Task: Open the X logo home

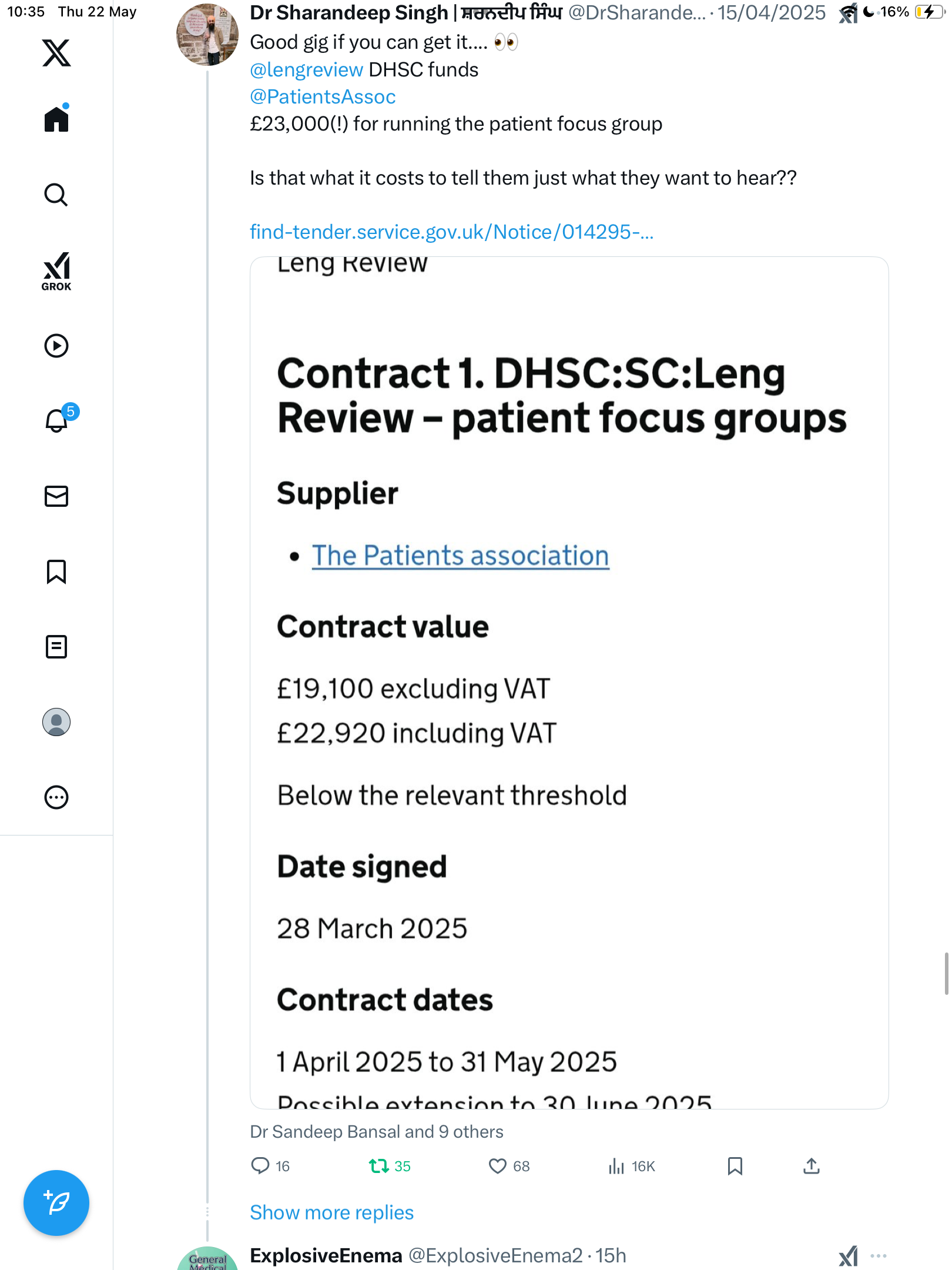Action: [56, 53]
